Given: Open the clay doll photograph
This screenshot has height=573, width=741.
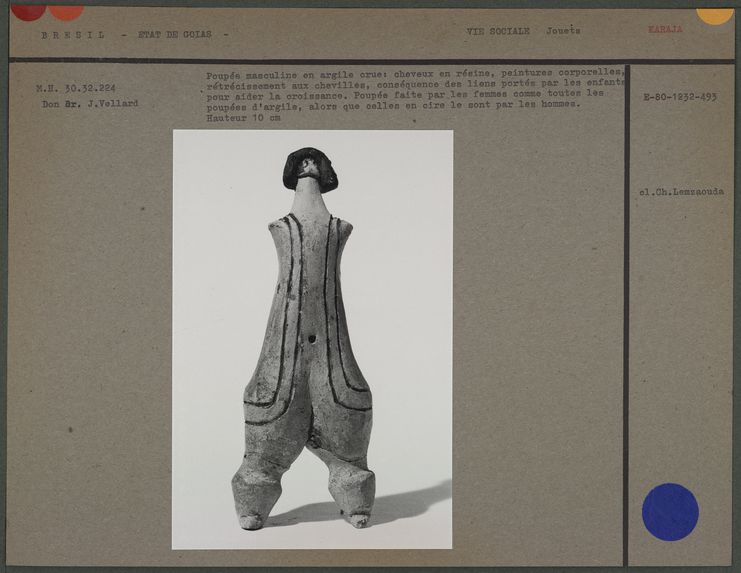Looking at the screenshot, I should [x=312, y=339].
